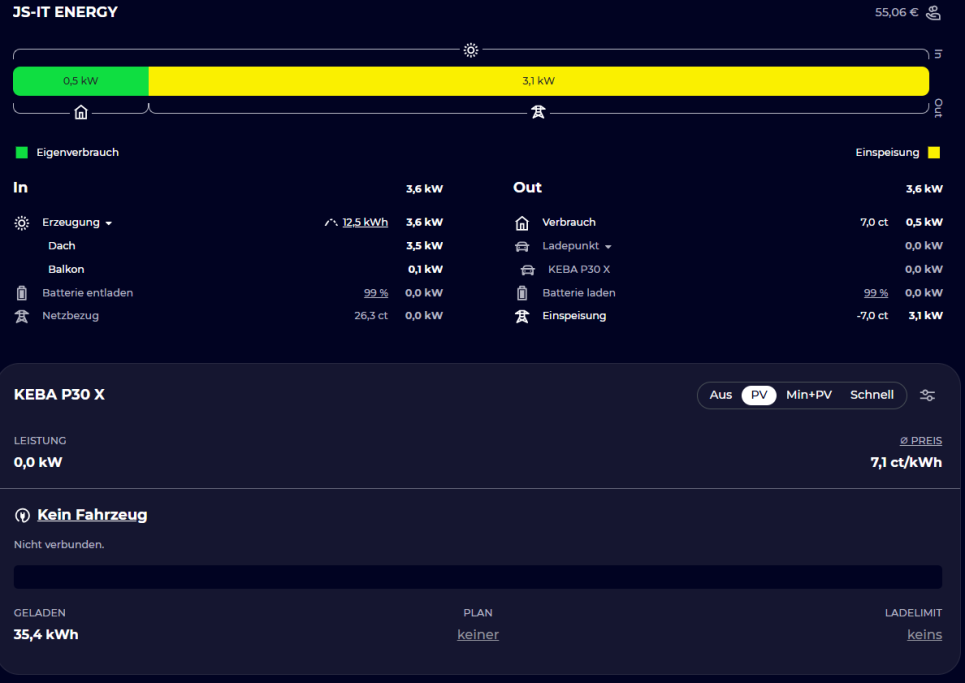Click the 7,1 ct/kWh price value
Viewport: 965px width, 683px height.
[906, 463]
